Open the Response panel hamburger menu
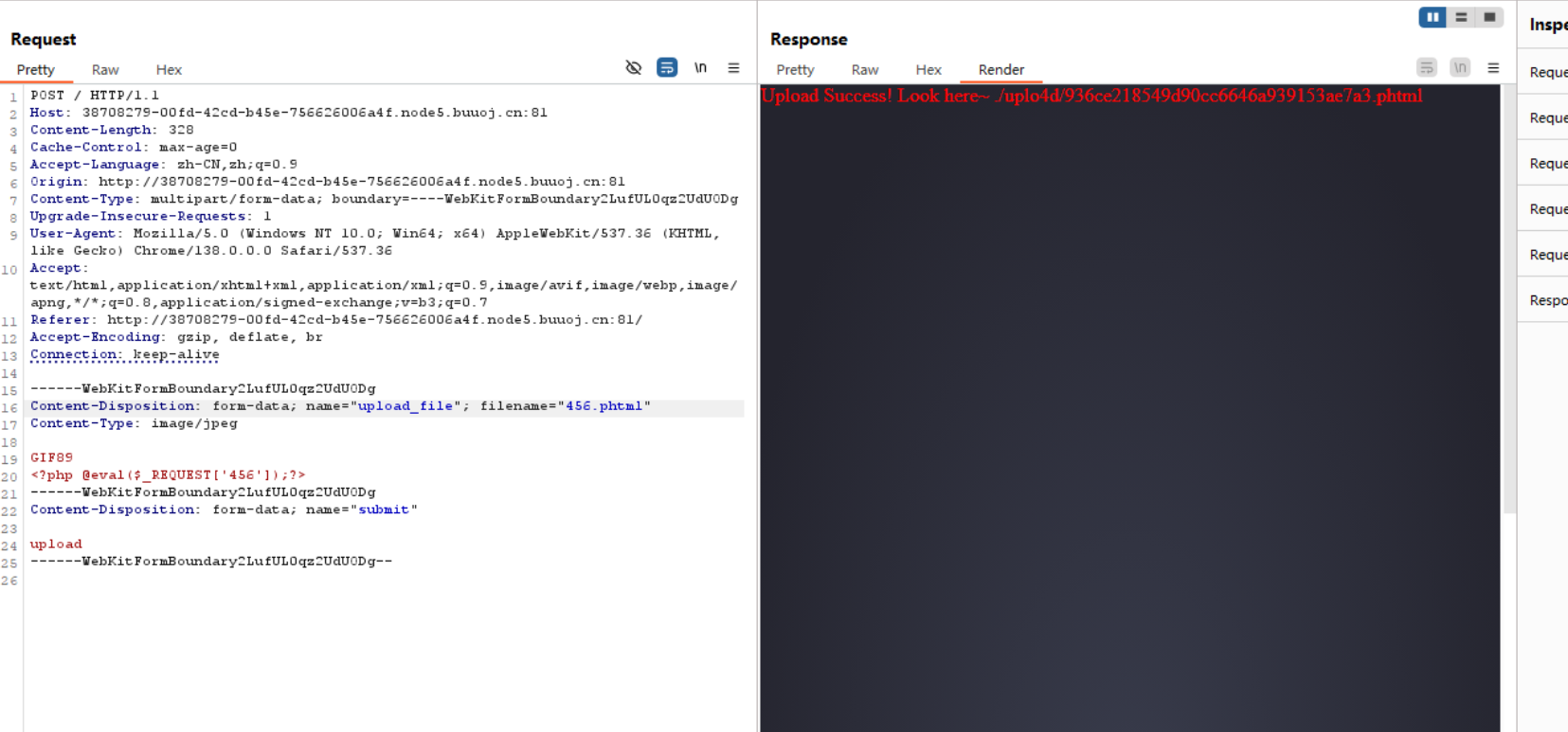The image size is (1568, 732). pyautogui.click(x=1493, y=68)
